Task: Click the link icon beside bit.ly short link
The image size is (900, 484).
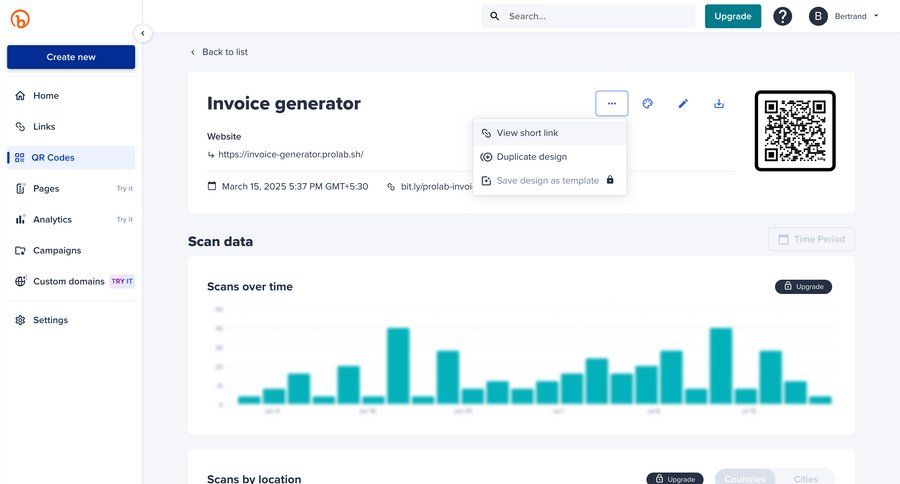Action: click(x=391, y=187)
